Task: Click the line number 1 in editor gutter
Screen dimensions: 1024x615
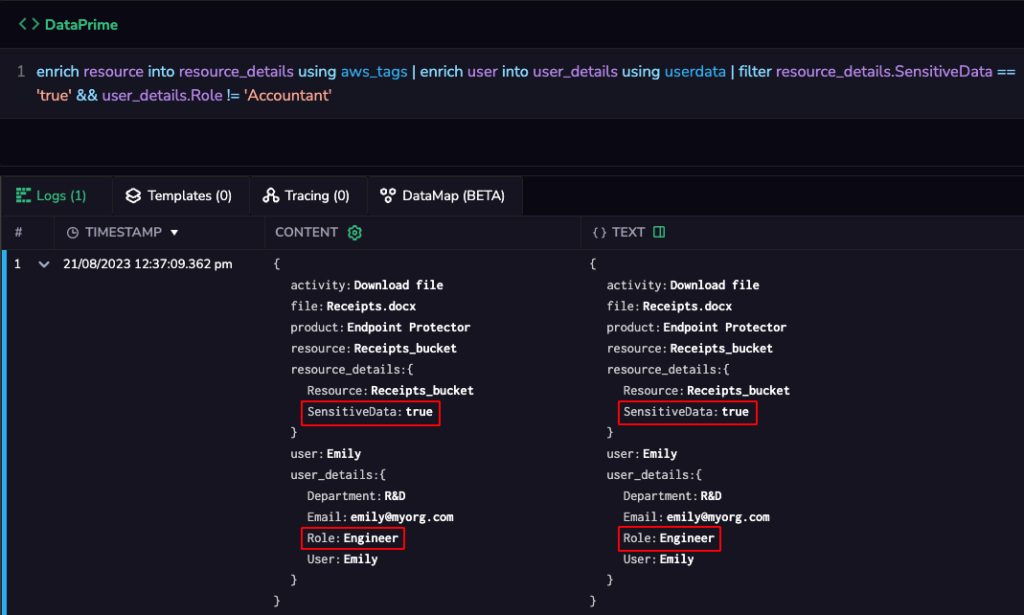Action: point(21,72)
